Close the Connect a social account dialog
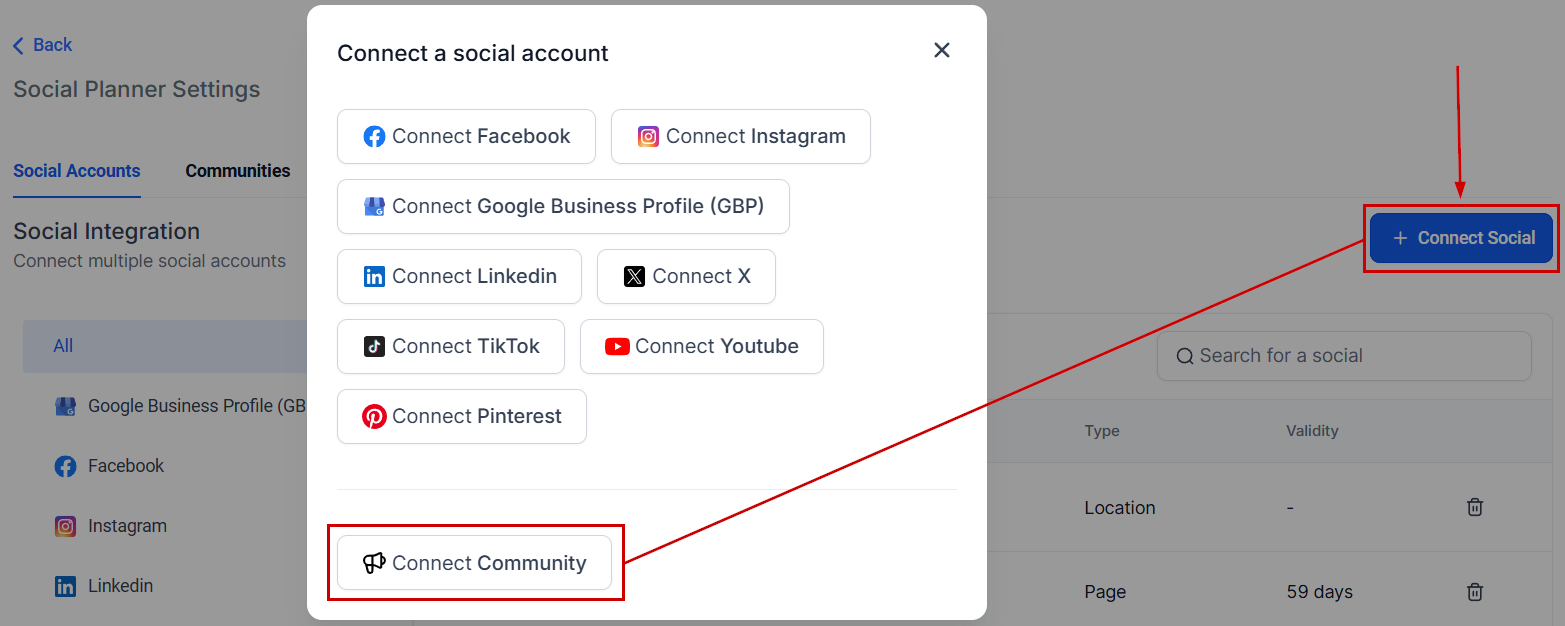The width and height of the screenshot is (1565, 626). pos(941,50)
